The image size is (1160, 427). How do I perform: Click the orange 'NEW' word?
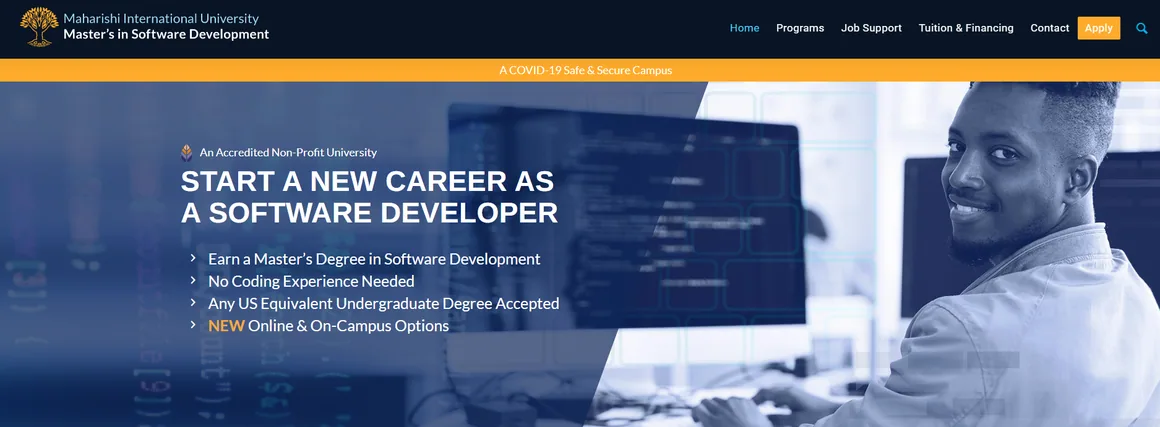tap(226, 326)
